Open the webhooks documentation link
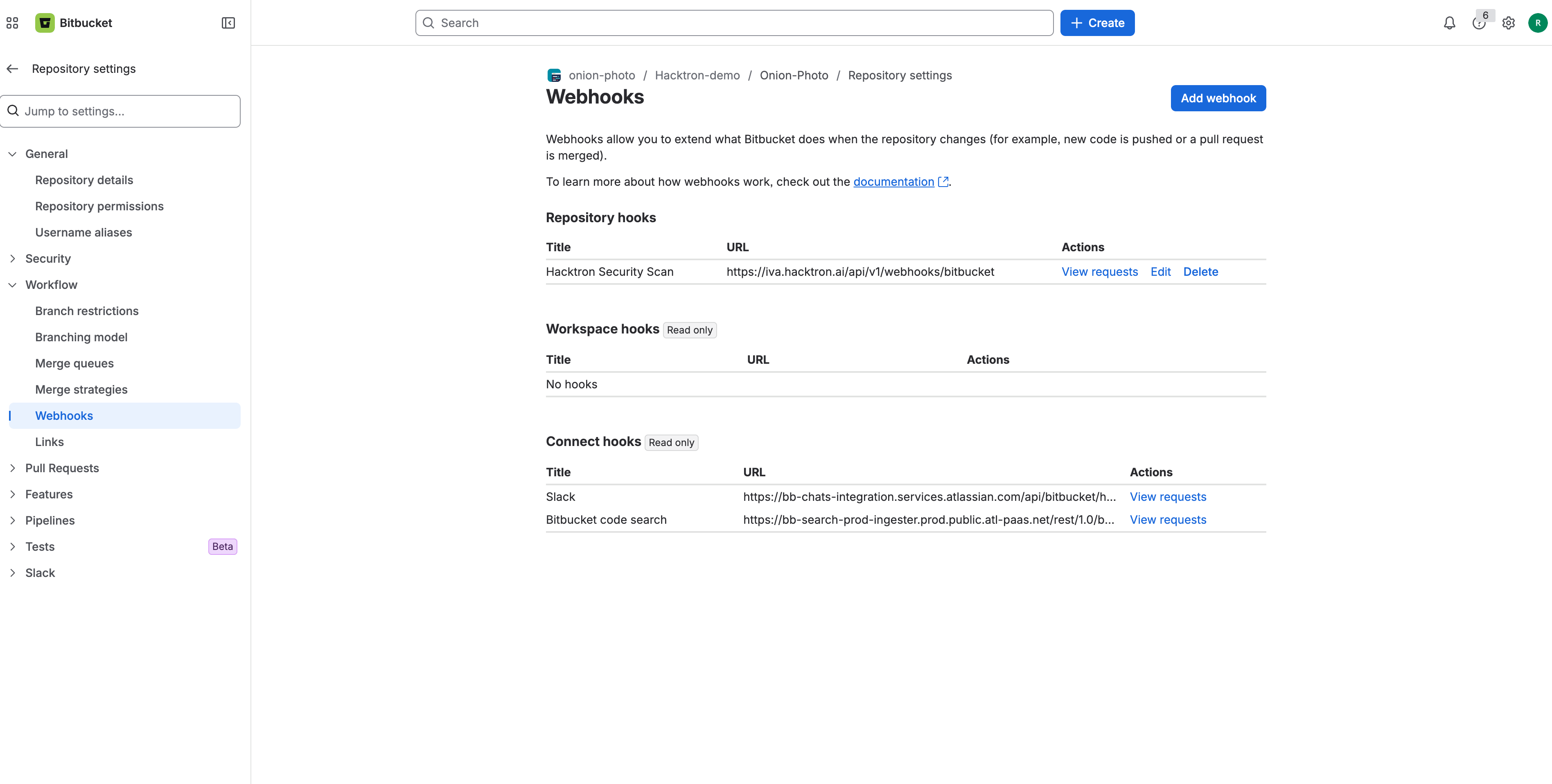 click(x=893, y=182)
